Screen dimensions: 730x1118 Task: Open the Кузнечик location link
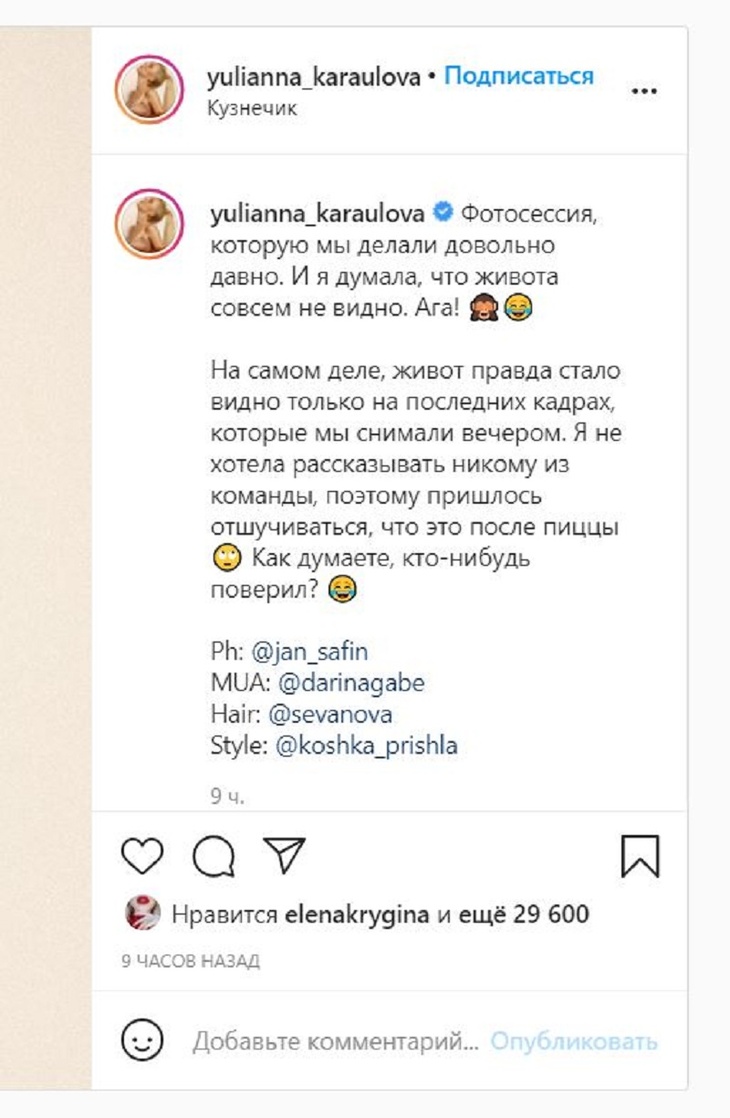coord(252,108)
